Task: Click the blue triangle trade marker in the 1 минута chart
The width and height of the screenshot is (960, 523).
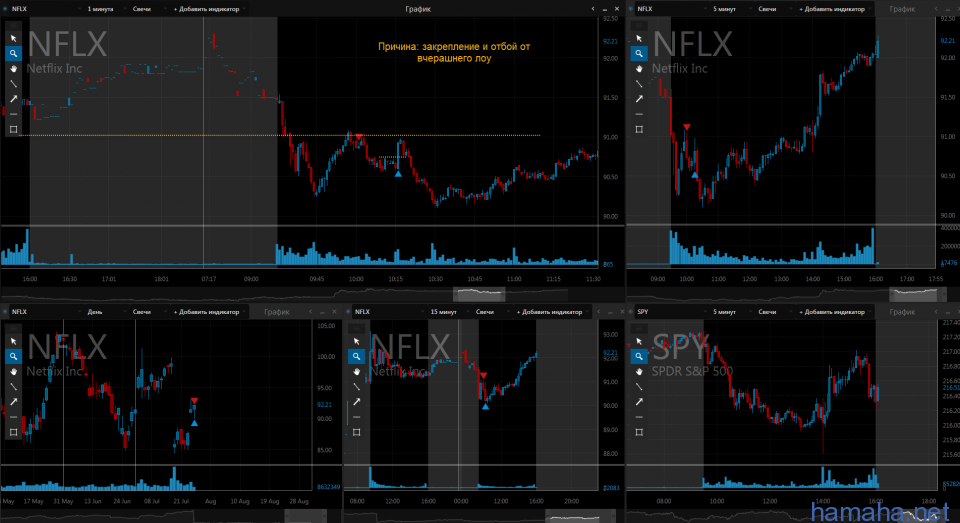Action: 398,174
